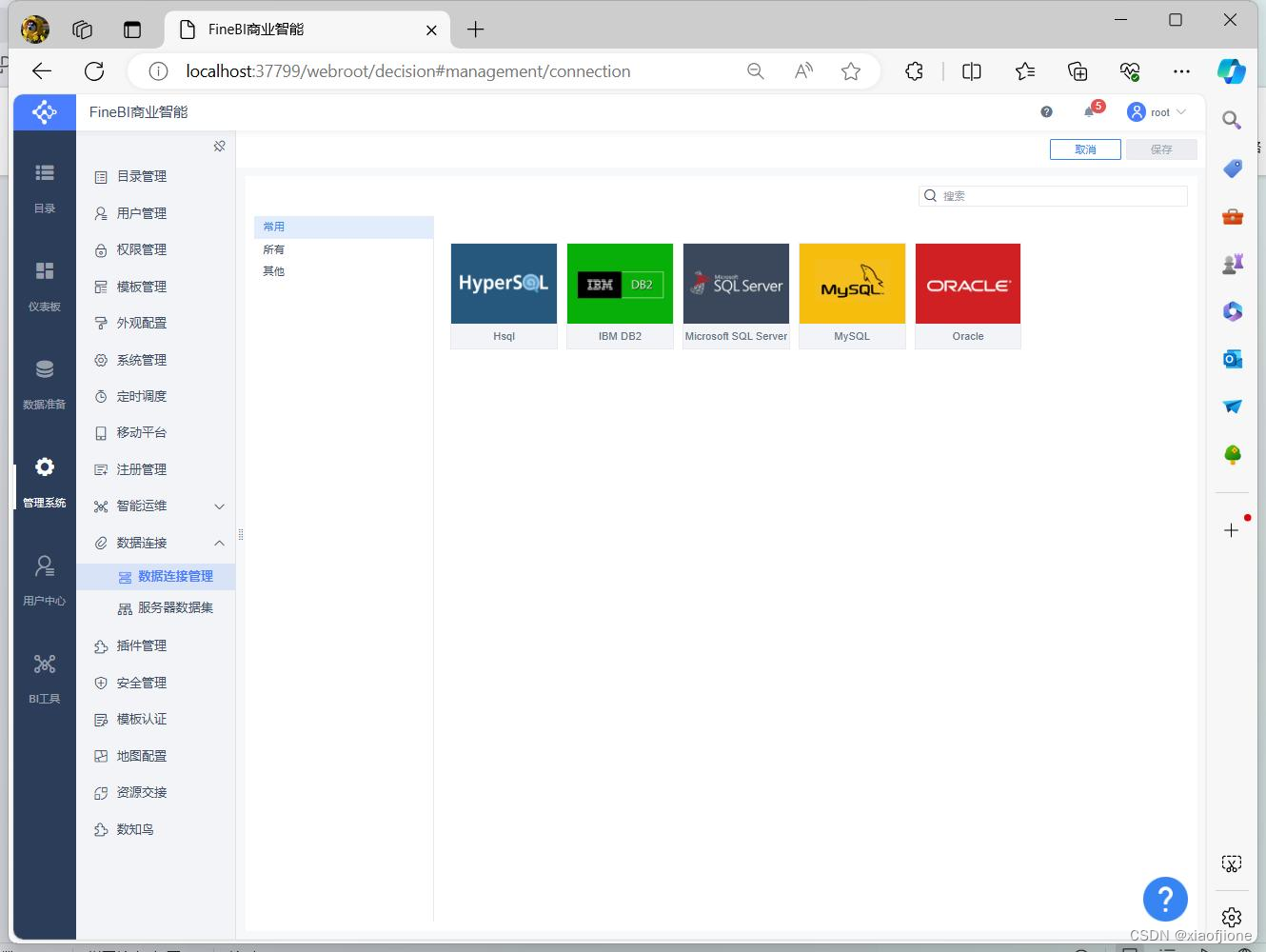Open the root user account menu
1266x952 pixels.
point(1157,112)
